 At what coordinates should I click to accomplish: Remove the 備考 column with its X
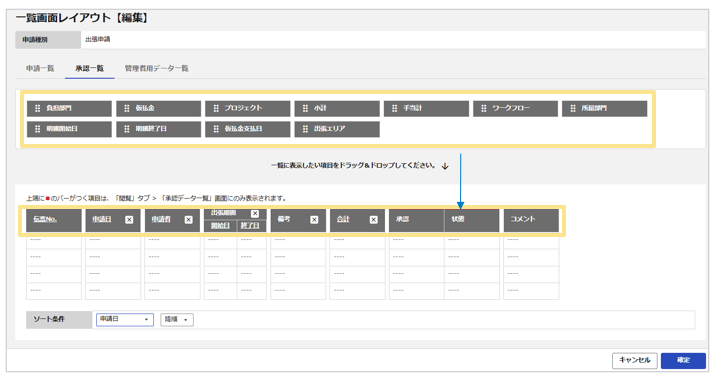tap(314, 220)
